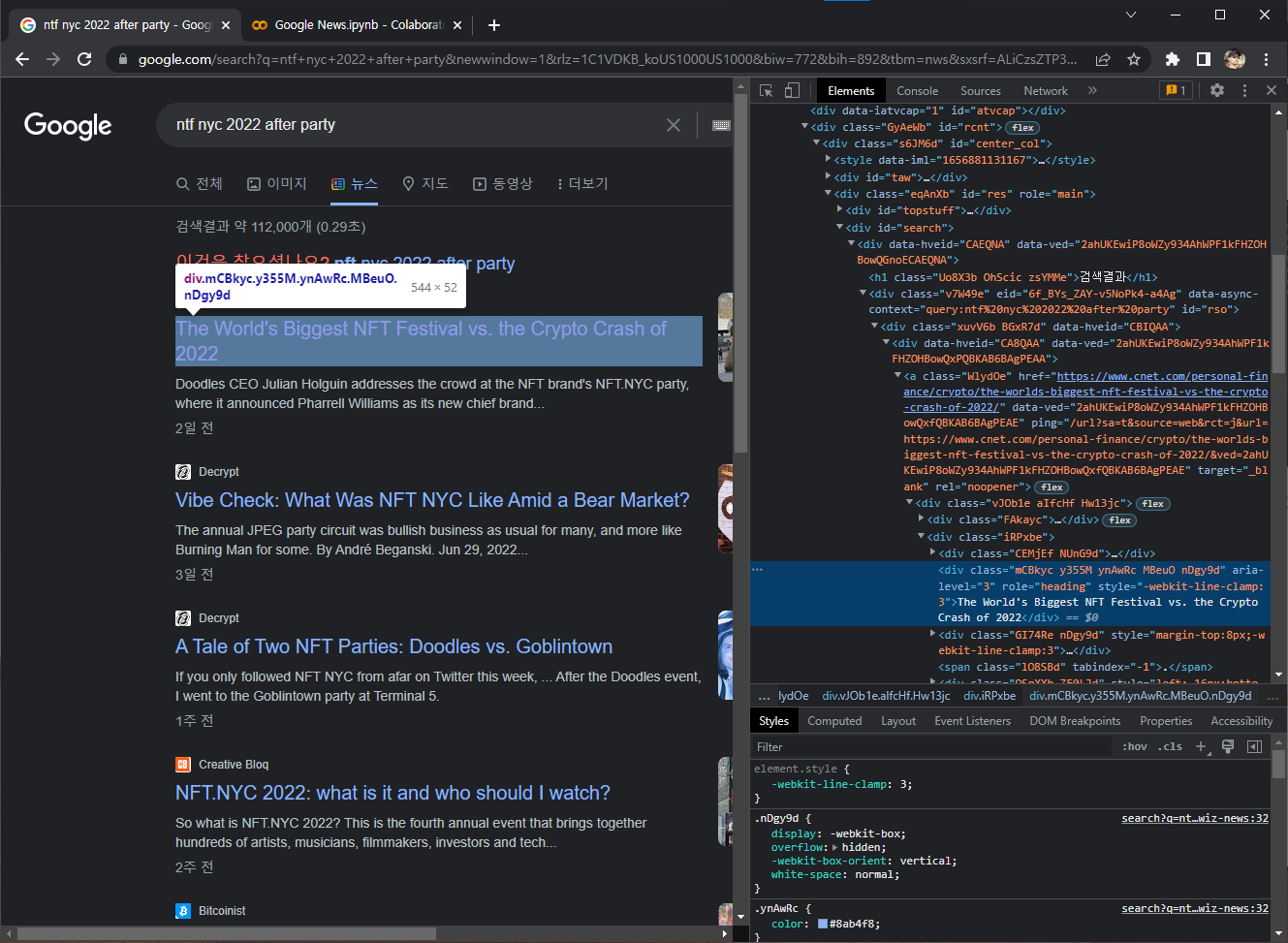Open the browser side panel icon

(x=1204, y=59)
